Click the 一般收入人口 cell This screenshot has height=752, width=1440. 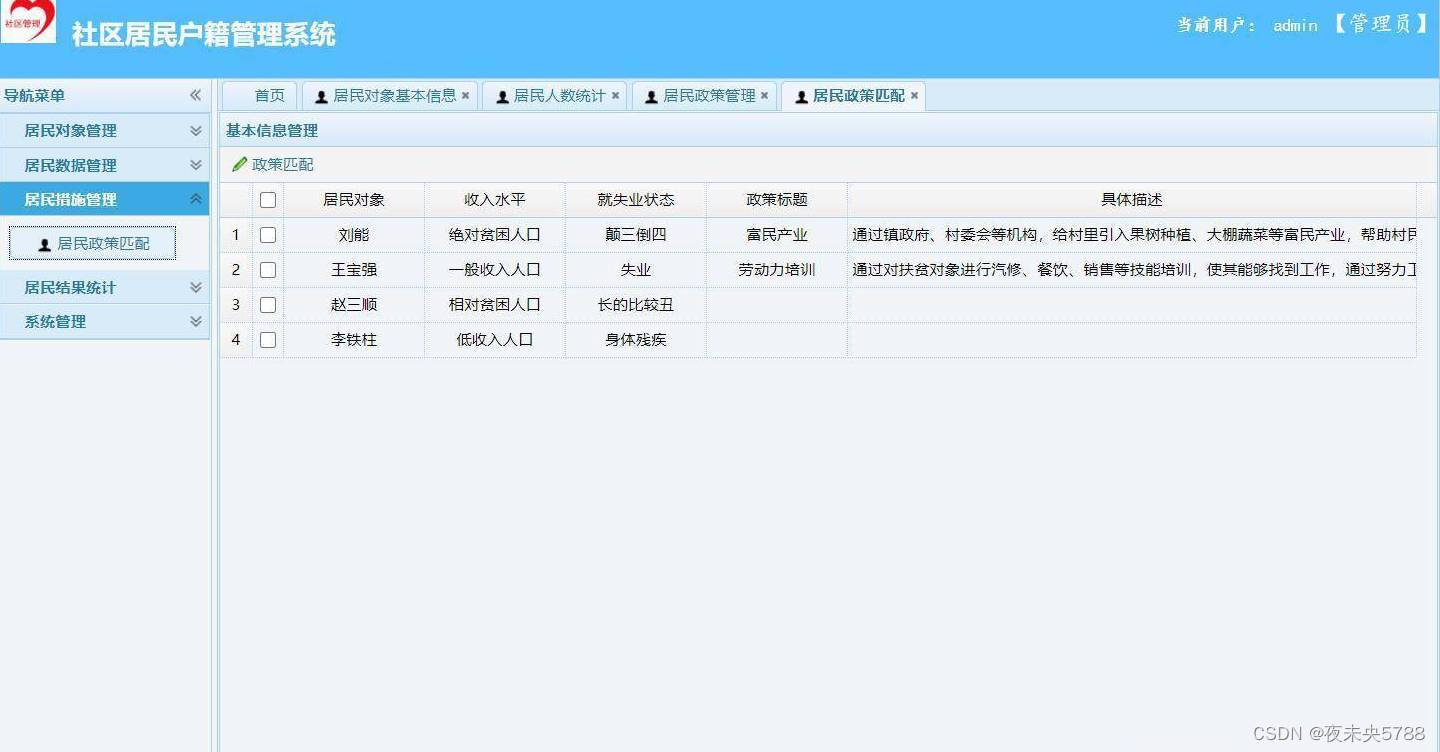tap(495, 270)
